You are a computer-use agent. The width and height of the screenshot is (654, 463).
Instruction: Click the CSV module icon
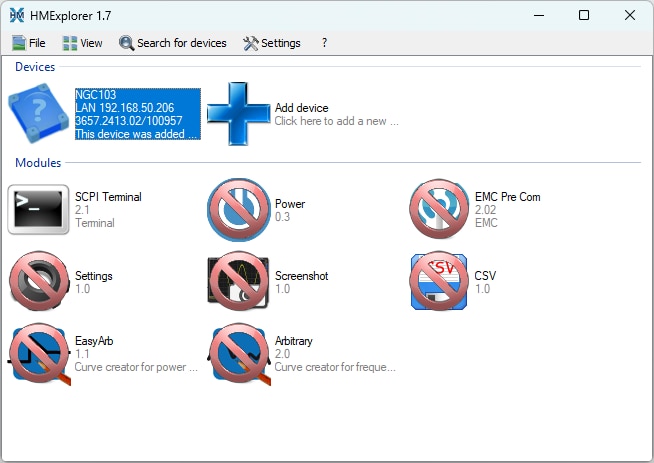click(x=438, y=281)
